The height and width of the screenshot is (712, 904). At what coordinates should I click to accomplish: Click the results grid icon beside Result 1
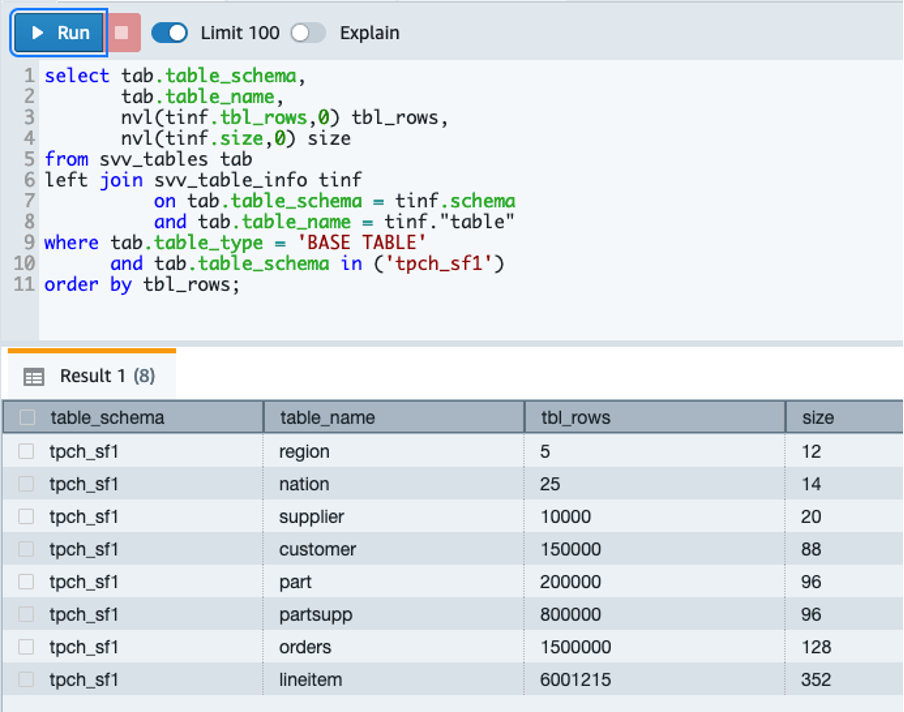pyautogui.click(x=35, y=376)
